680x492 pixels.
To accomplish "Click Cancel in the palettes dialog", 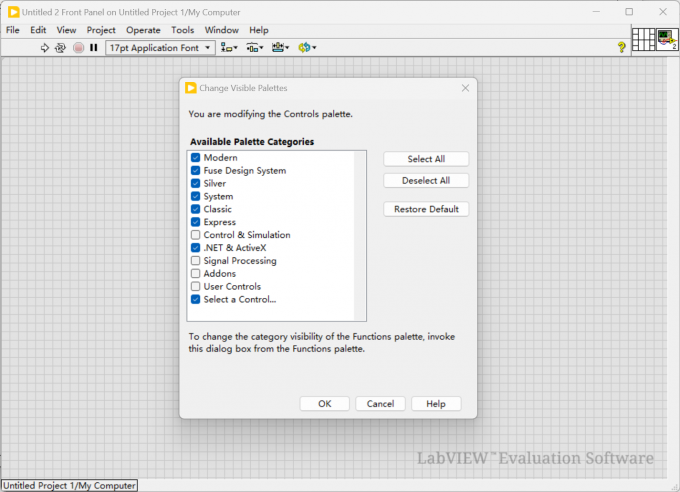I will point(380,404).
